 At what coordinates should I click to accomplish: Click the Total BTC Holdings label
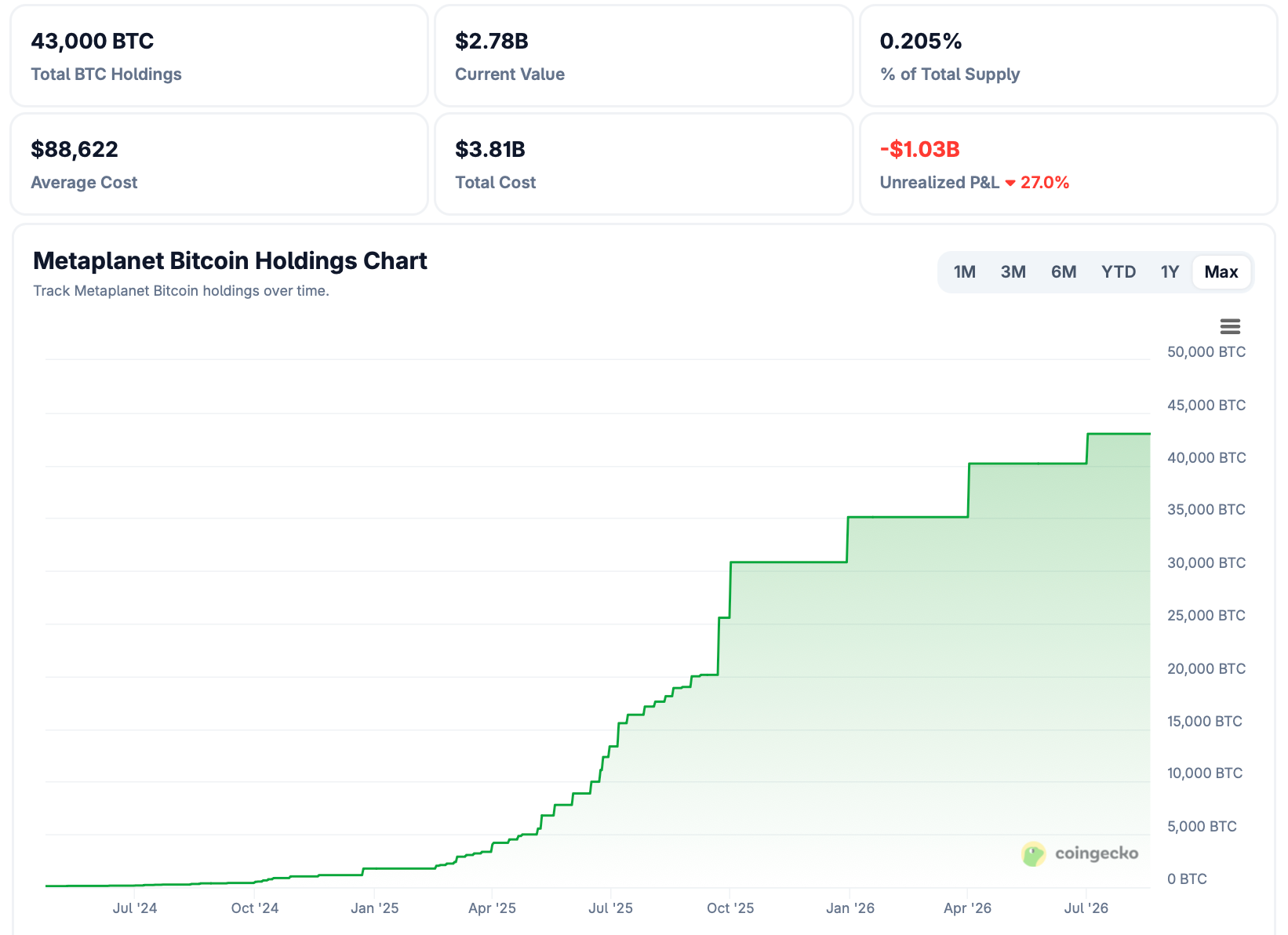107,75
